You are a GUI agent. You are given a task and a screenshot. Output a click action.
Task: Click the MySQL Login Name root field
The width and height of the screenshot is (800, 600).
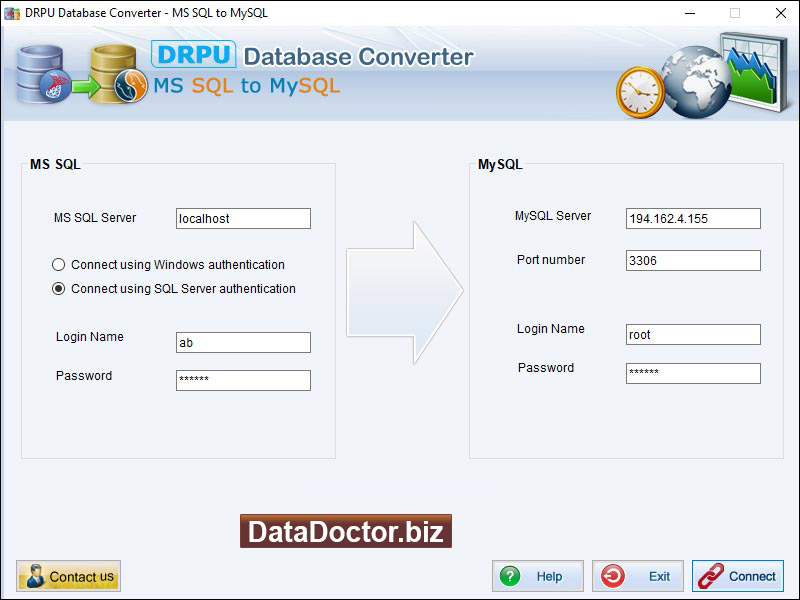pos(693,334)
